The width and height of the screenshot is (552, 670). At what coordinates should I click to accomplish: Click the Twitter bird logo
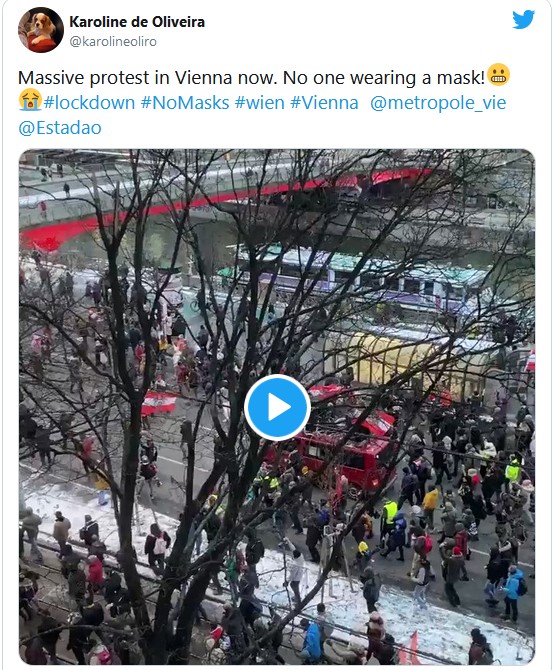click(x=523, y=19)
